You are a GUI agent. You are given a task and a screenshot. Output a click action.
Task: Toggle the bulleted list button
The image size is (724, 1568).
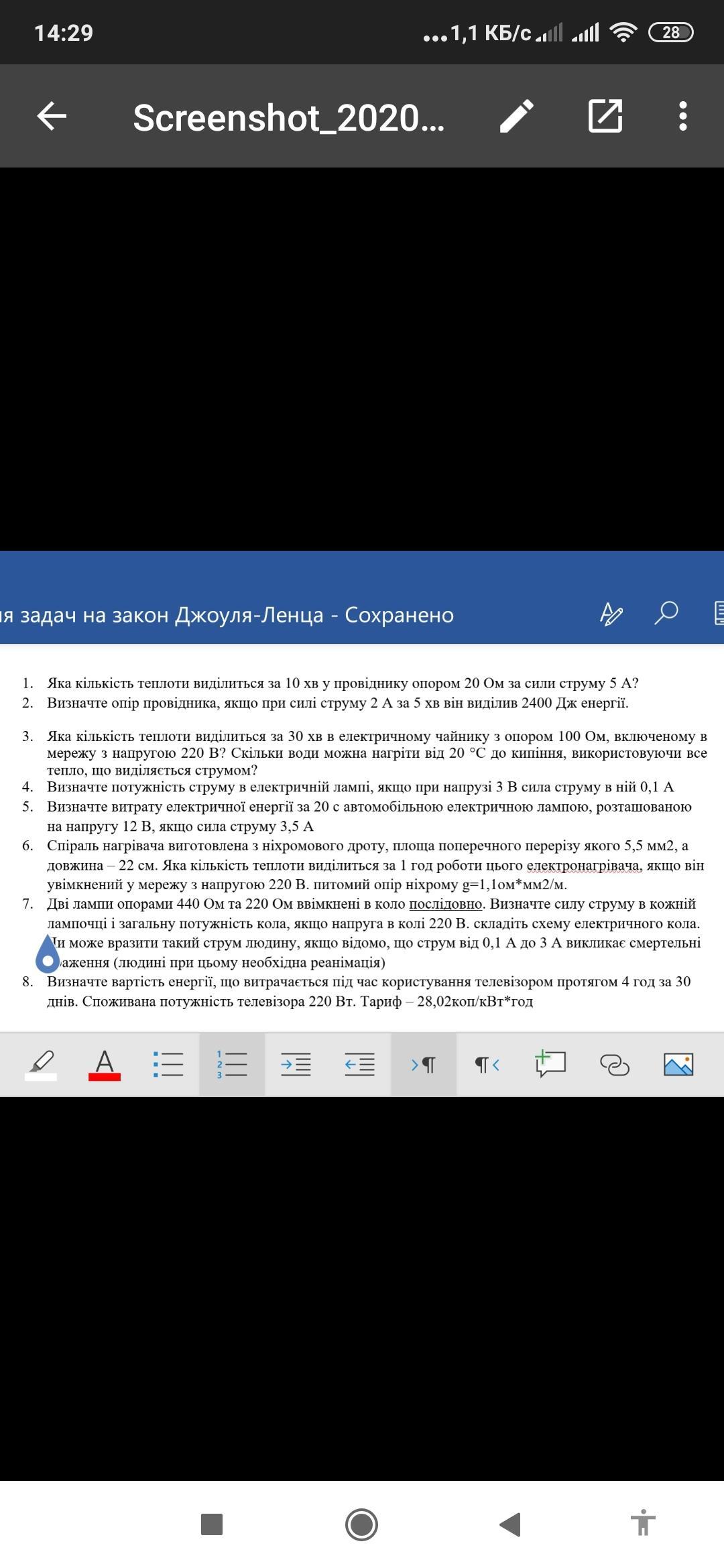point(168,1064)
